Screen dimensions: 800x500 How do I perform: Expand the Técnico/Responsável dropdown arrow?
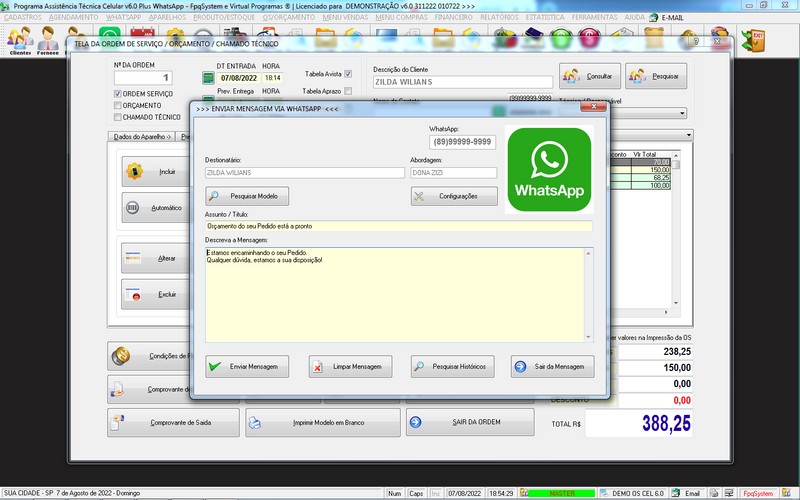pyautogui.click(x=682, y=113)
